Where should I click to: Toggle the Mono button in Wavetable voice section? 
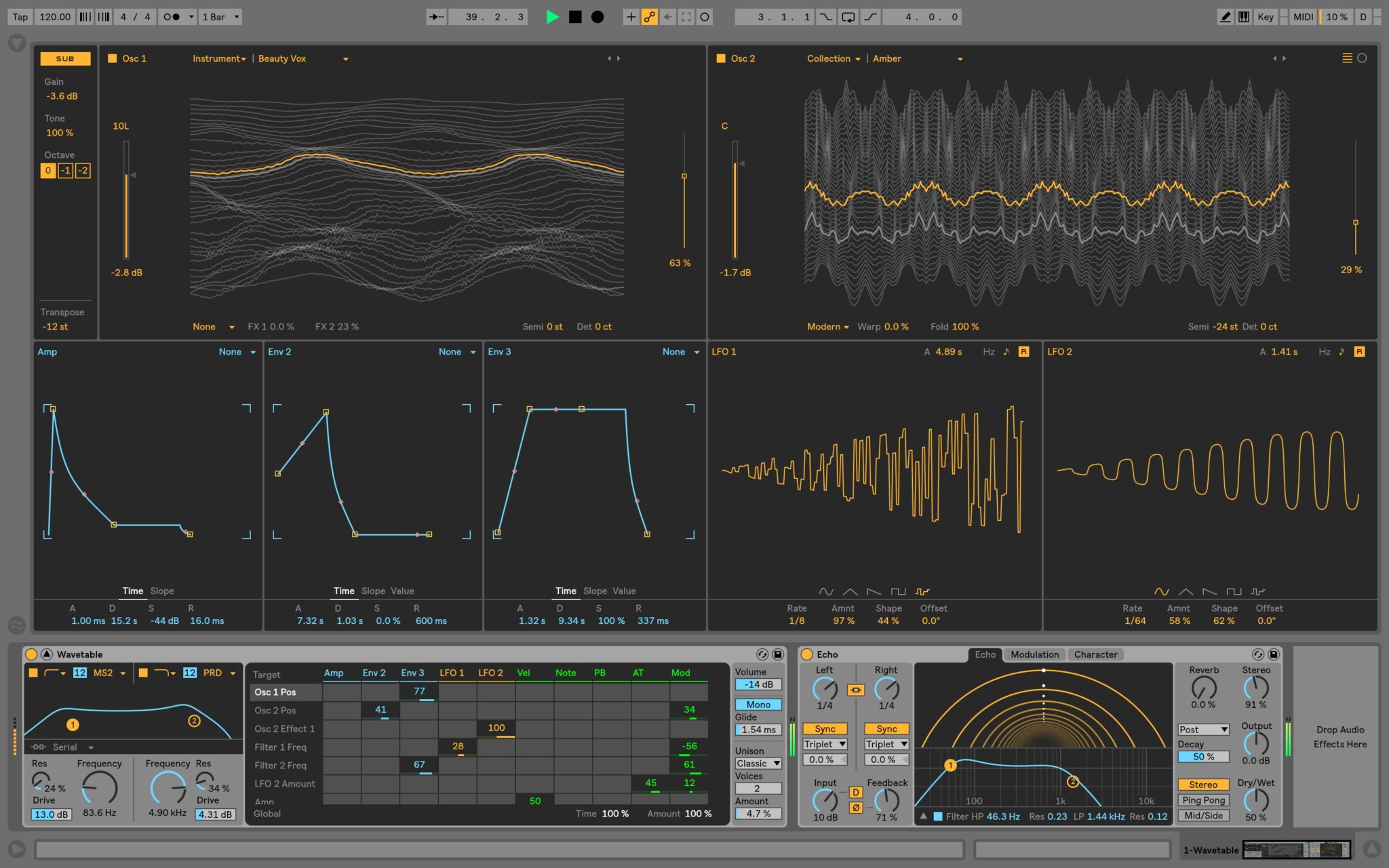coord(756,703)
